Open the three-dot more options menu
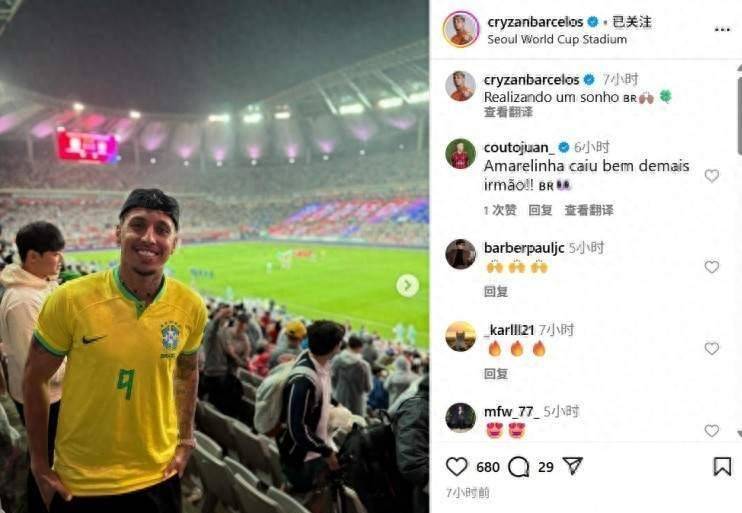This screenshot has width=742, height=513. (x=722, y=29)
